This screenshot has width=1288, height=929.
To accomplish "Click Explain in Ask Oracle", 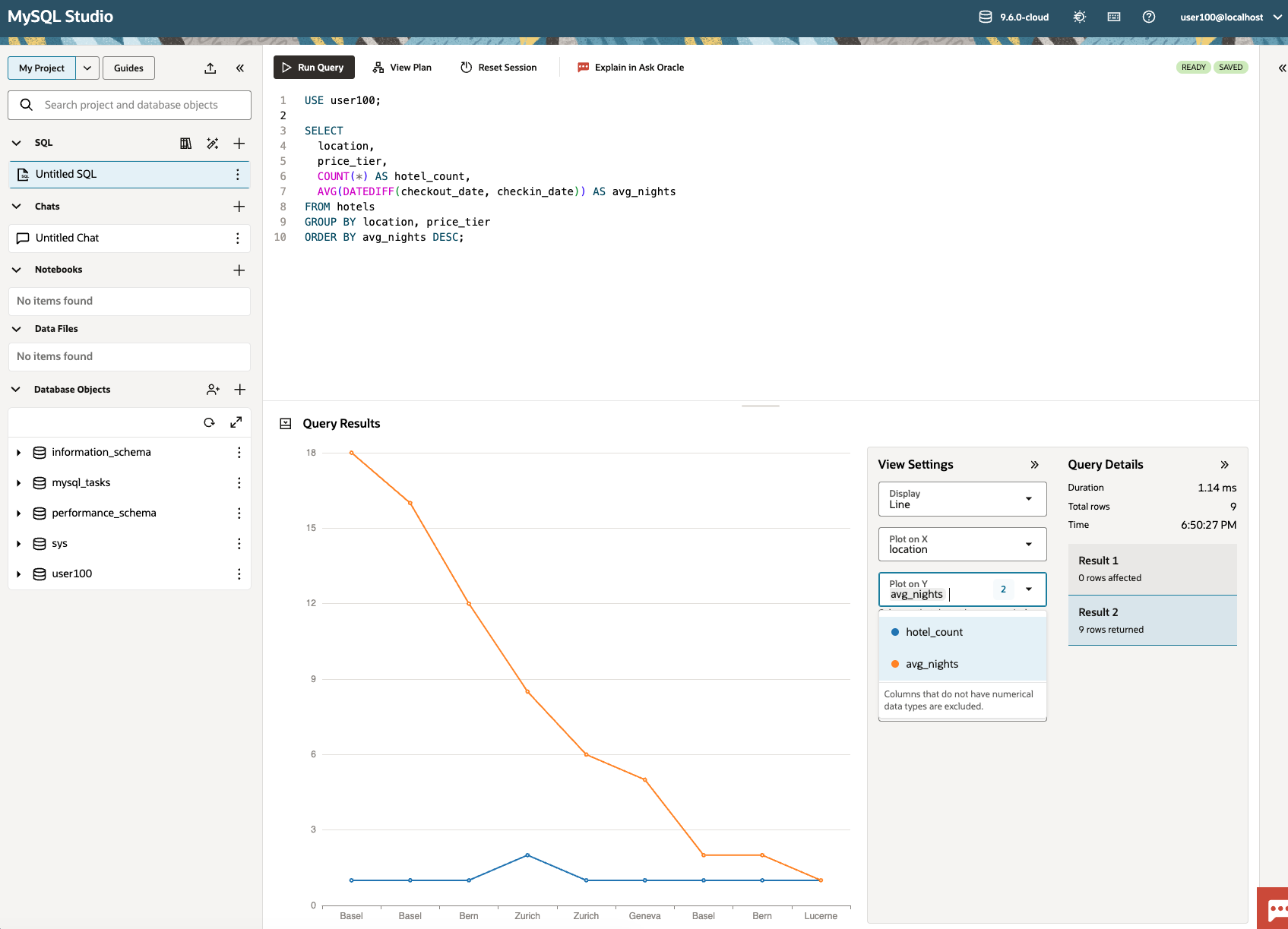I will click(x=631, y=68).
